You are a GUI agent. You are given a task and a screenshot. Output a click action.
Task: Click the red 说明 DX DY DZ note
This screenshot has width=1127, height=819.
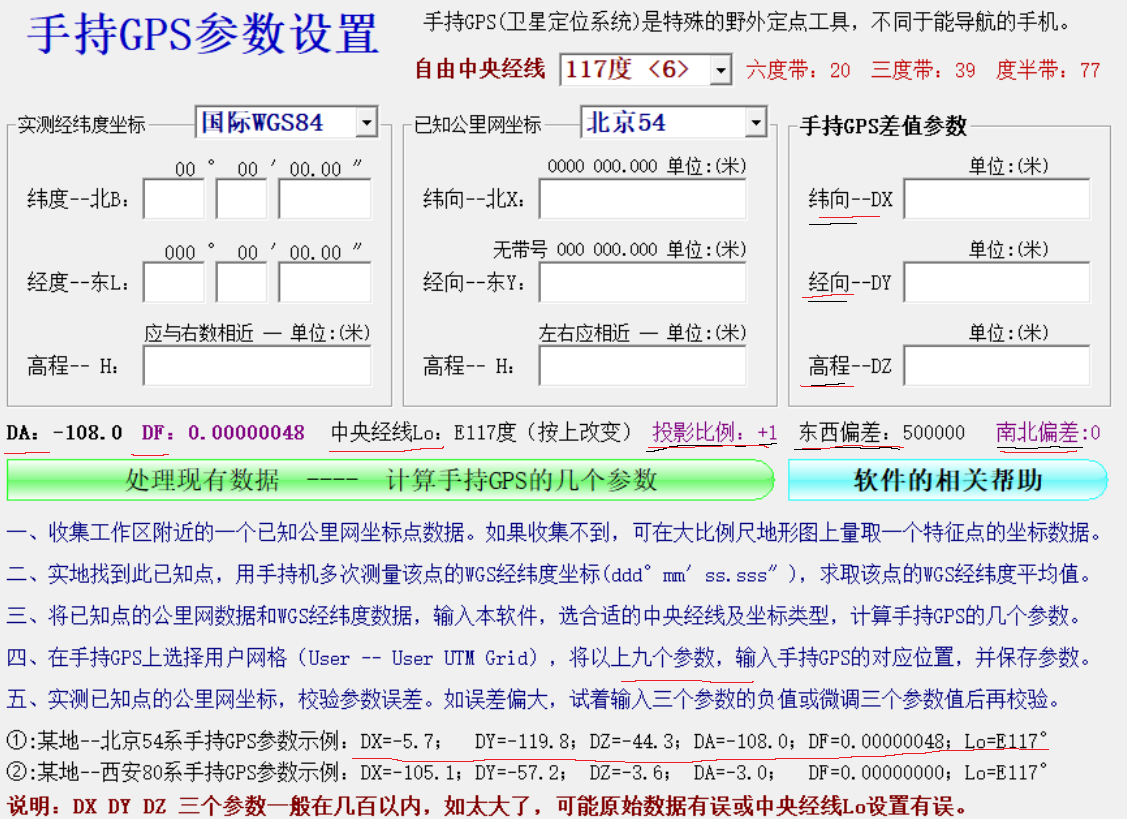tap(487, 806)
